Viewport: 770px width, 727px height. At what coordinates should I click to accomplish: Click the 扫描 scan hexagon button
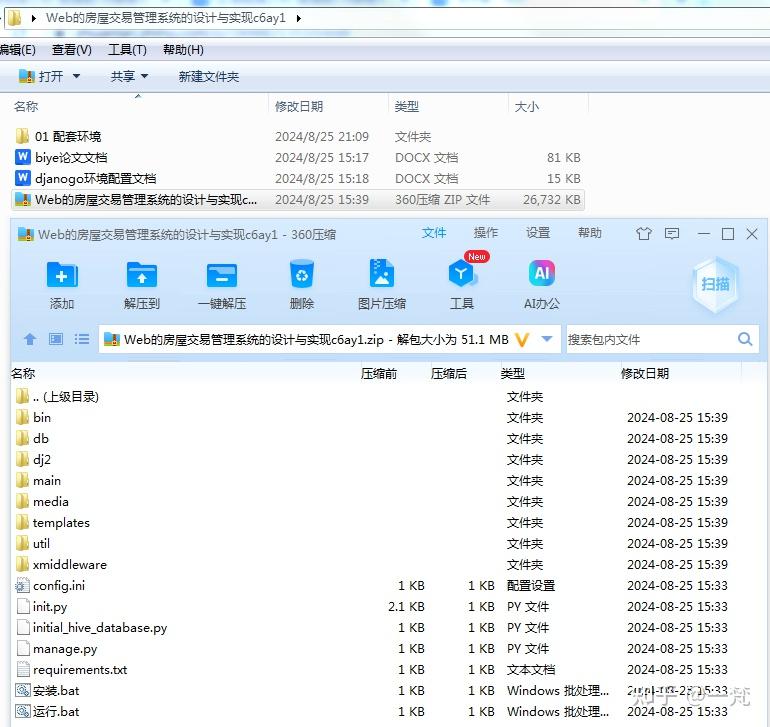pyautogui.click(x=715, y=284)
